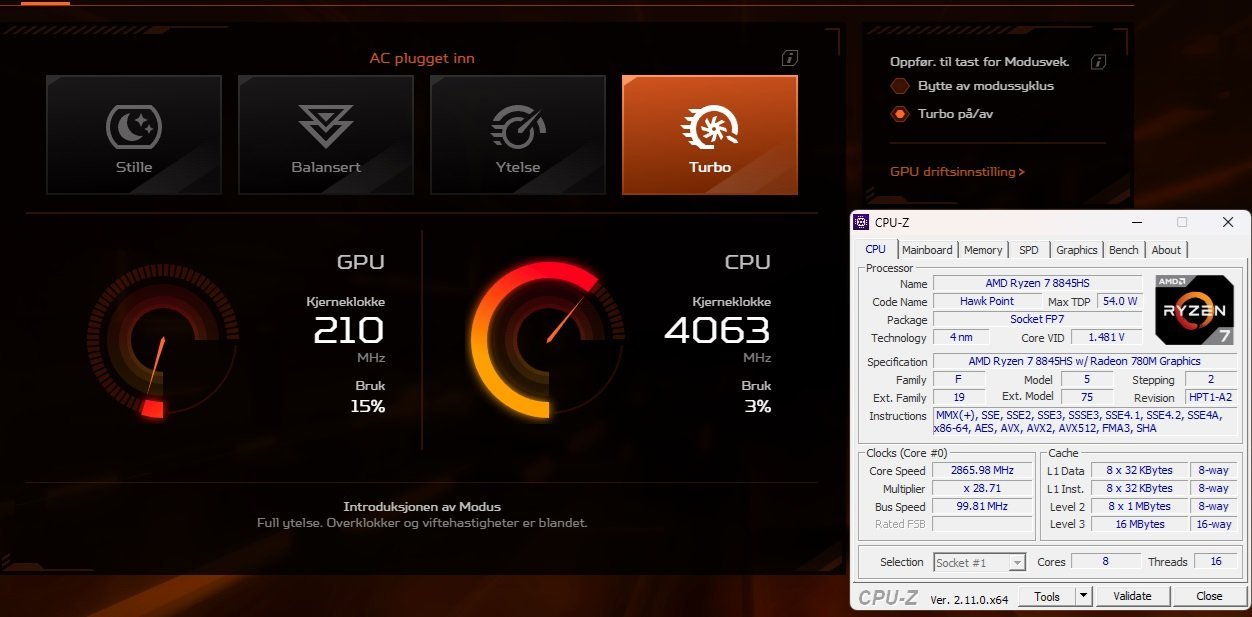The width and height of the screenshot is (1252, 617).
Task: Click the AMD Ryzen 7 logo image
Action: click(1194, 310)
